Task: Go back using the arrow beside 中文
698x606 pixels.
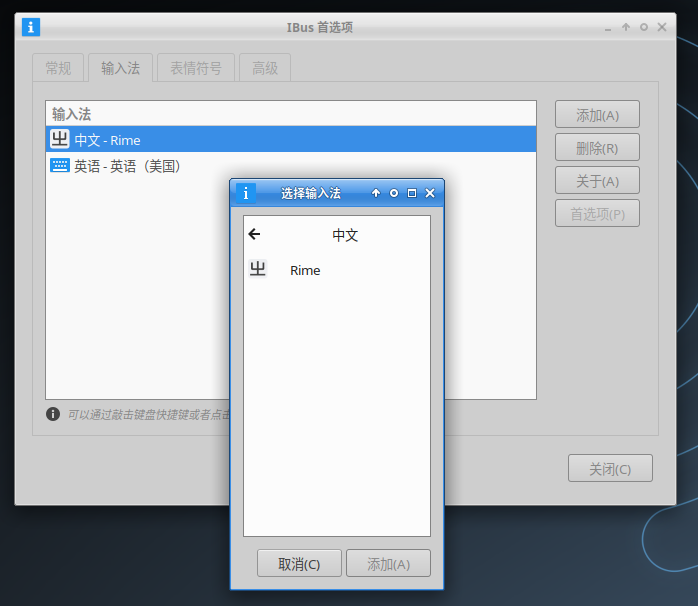Action: coord(254,234)
